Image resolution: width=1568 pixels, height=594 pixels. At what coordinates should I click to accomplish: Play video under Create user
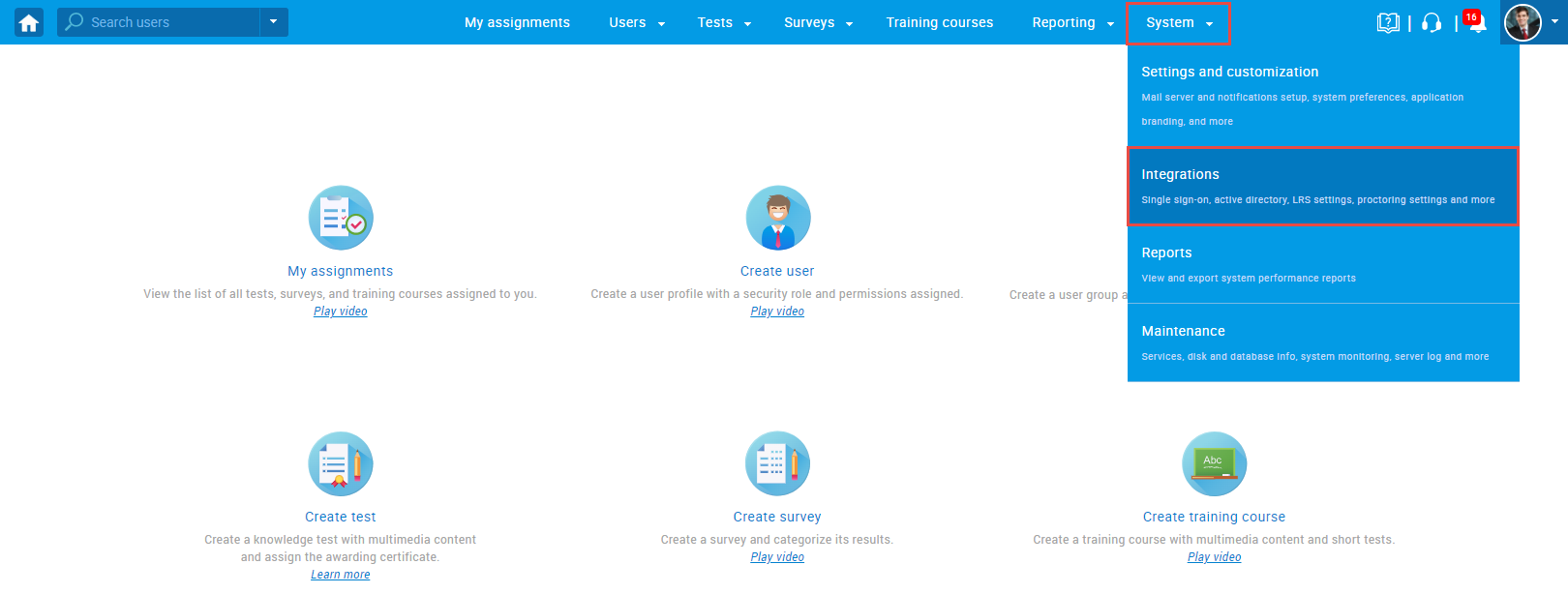tap(777, 312)
